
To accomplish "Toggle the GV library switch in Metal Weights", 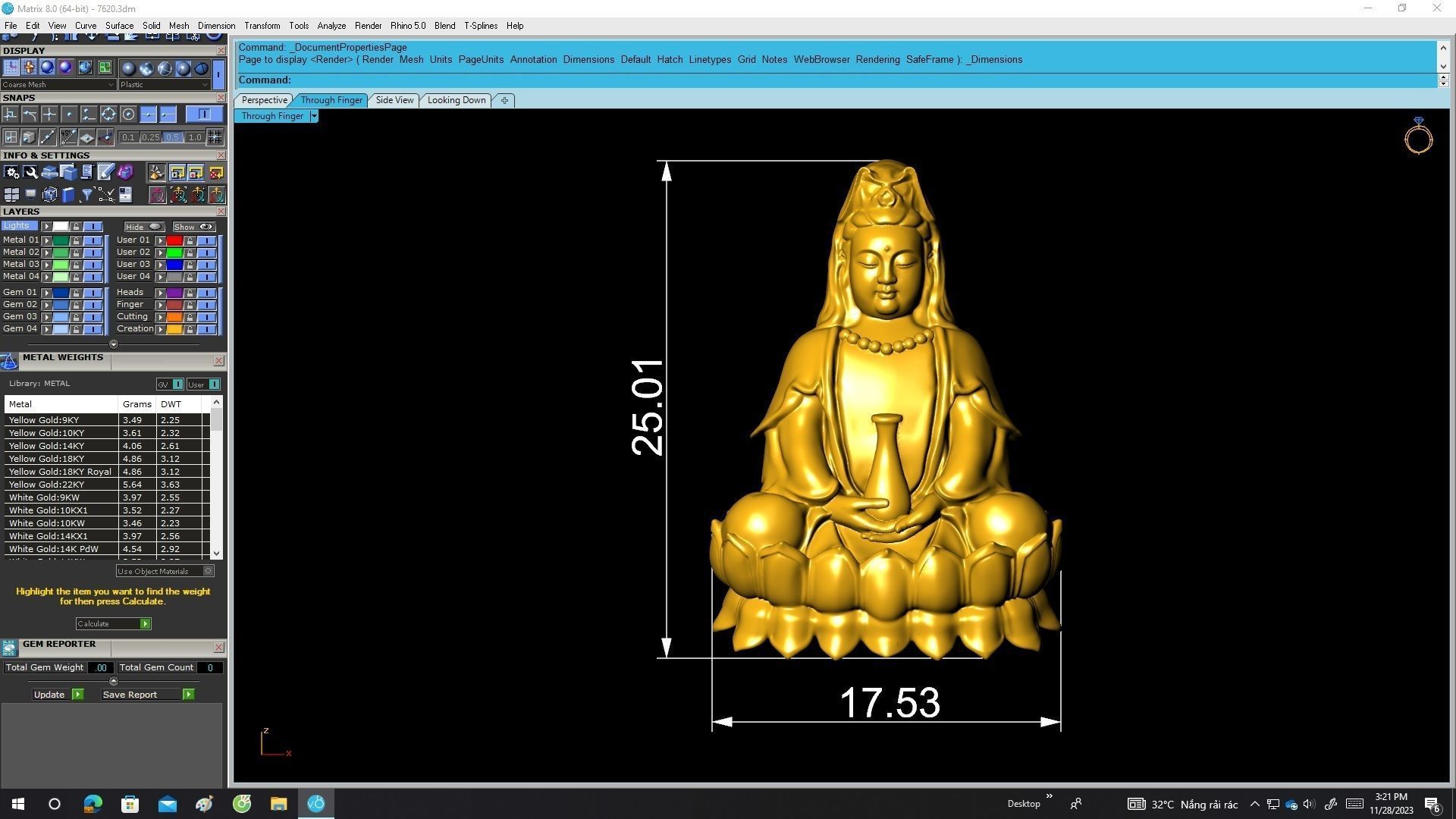I will (171, 384).
